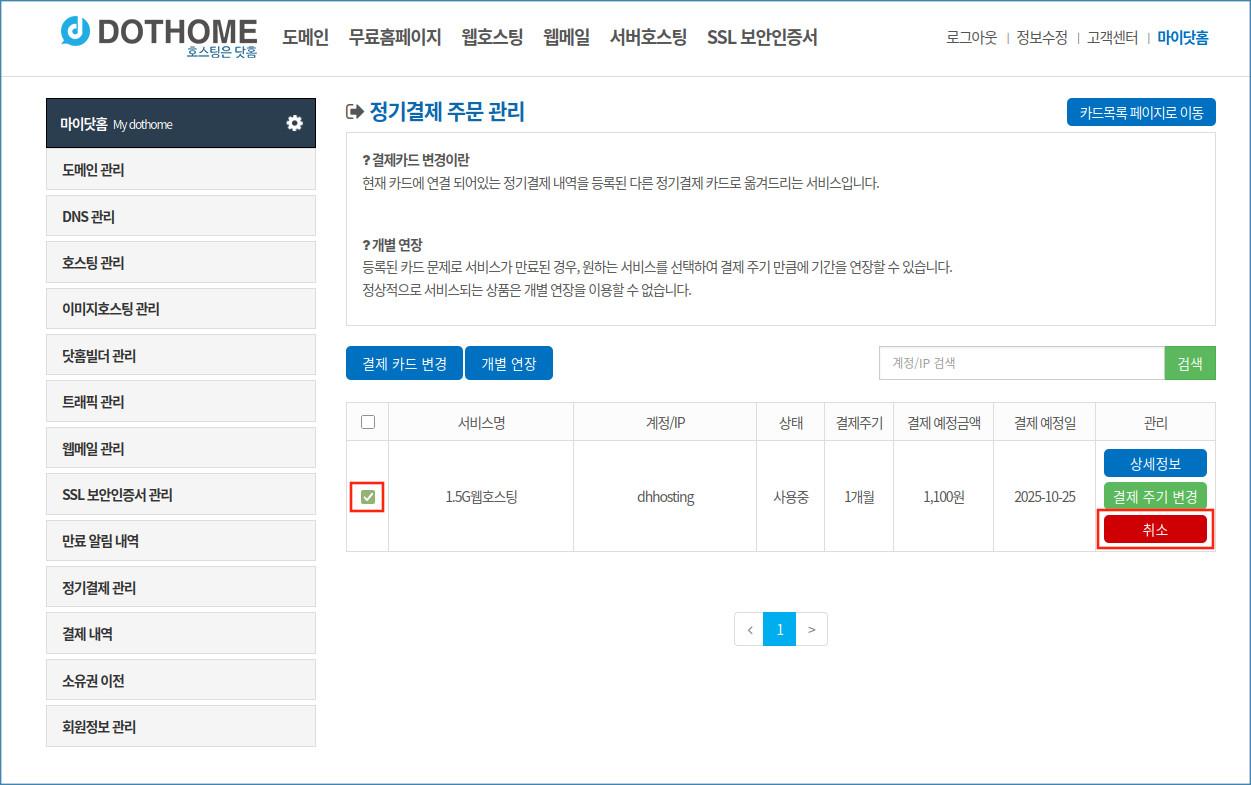Screen dimensions: 1251x785
Task: Click the green 검색 button
Action: click(1189, 363)
